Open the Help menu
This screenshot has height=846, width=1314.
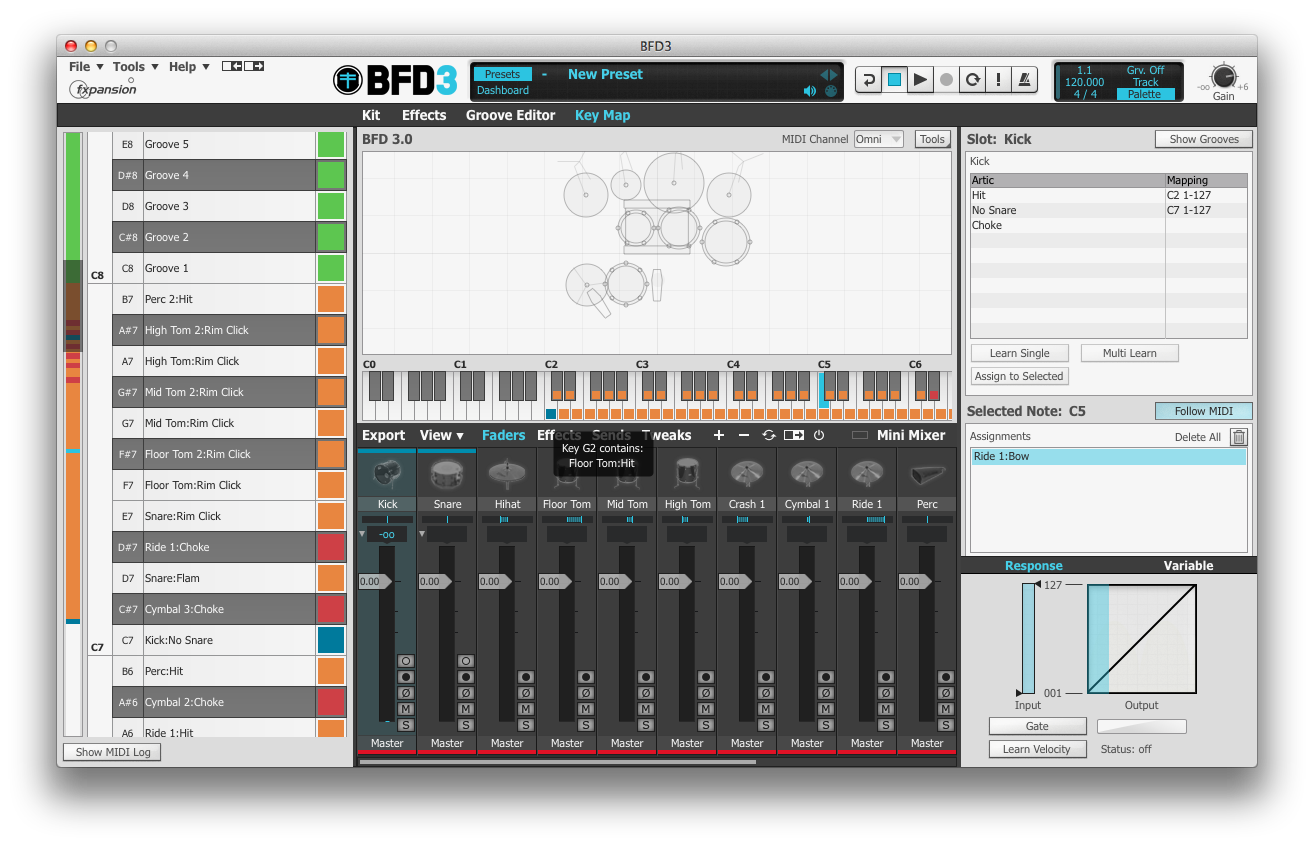189,67
